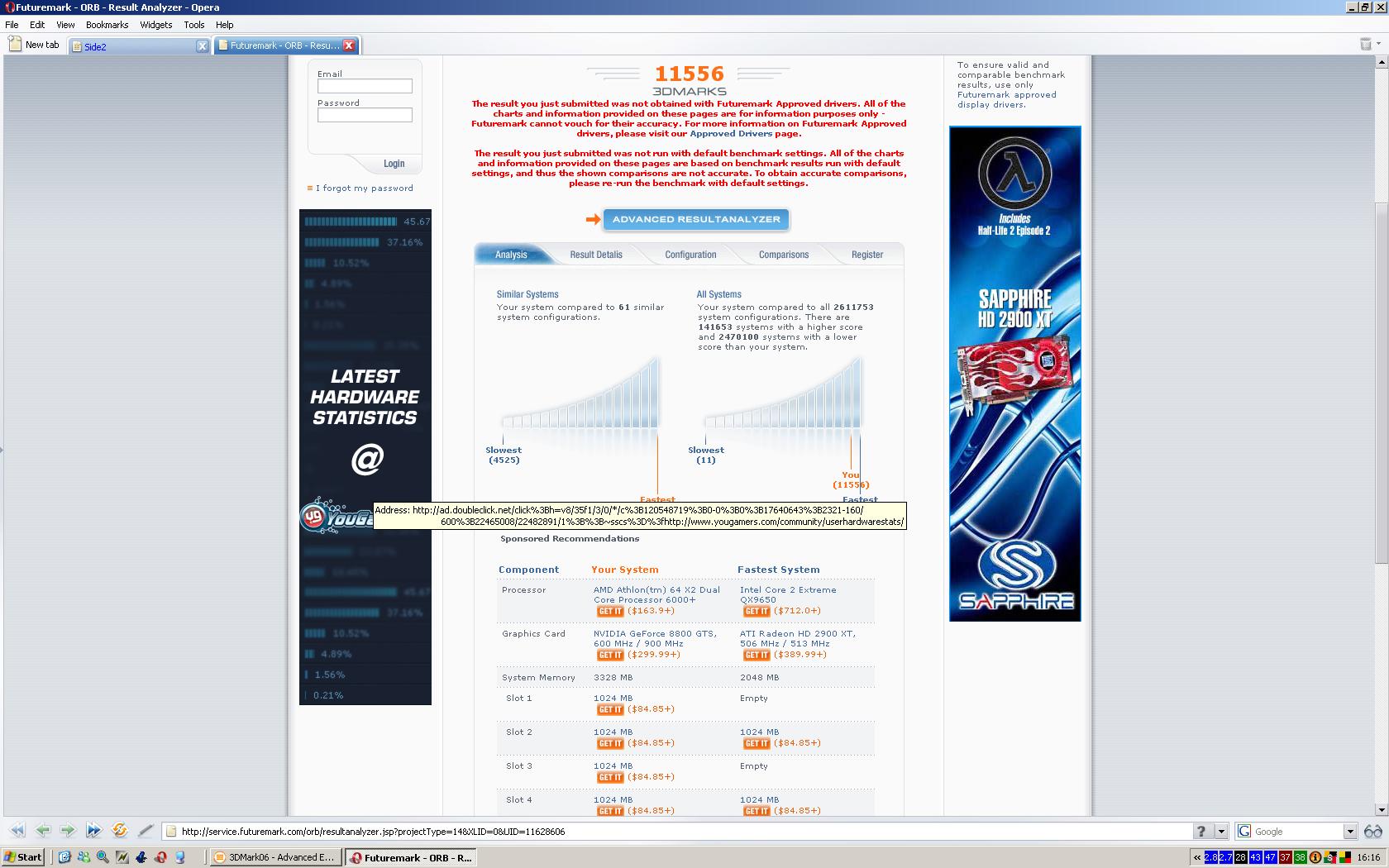The width and height of the screenshot is (1389, 868).
Task: Open the Comparisons tab
Action: tap(784, 255)
